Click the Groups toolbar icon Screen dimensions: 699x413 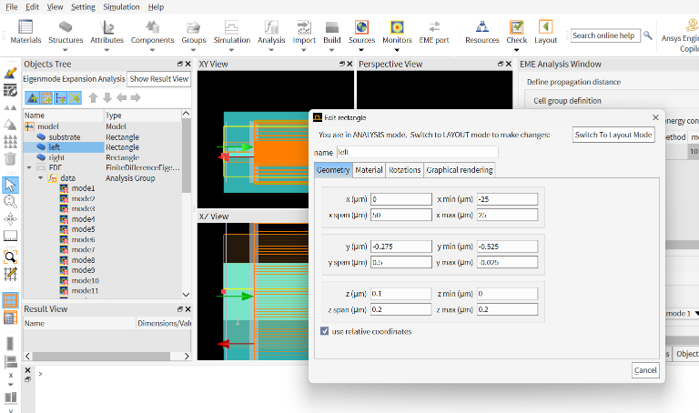(193, 27)
